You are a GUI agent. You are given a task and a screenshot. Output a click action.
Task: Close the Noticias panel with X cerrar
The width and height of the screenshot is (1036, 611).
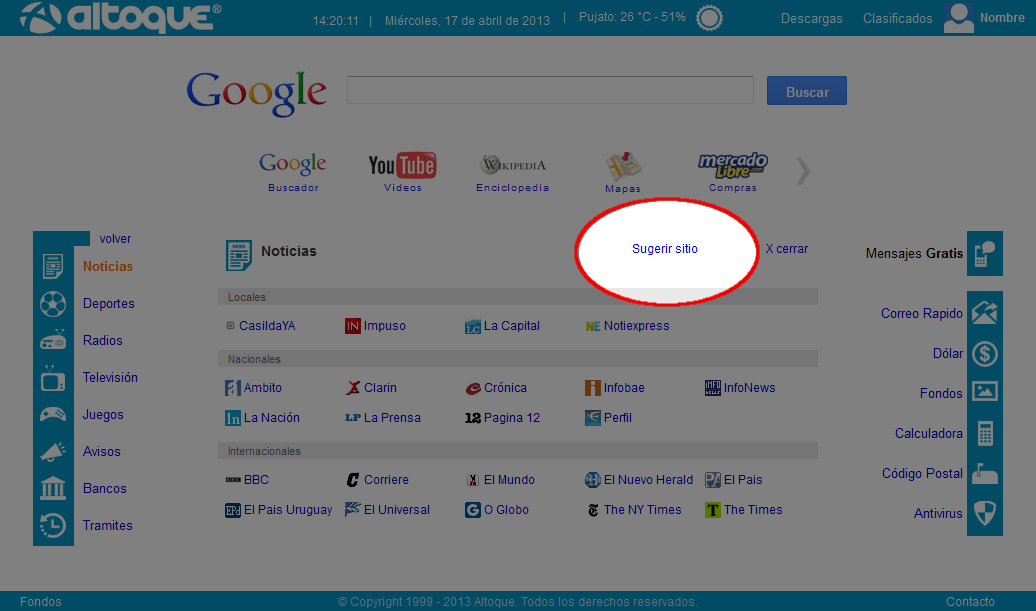786,248
